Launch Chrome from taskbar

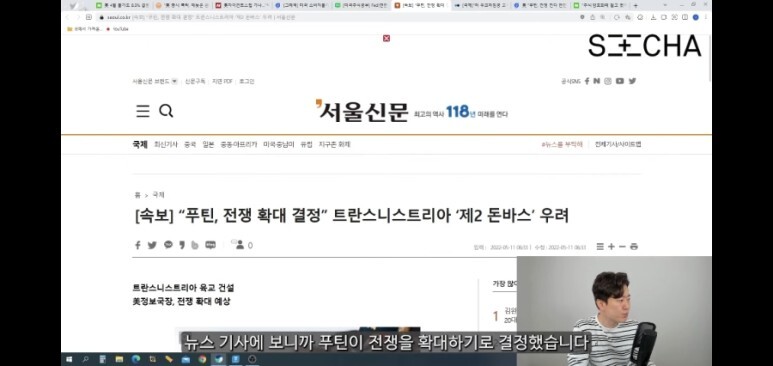pos(202,359)
